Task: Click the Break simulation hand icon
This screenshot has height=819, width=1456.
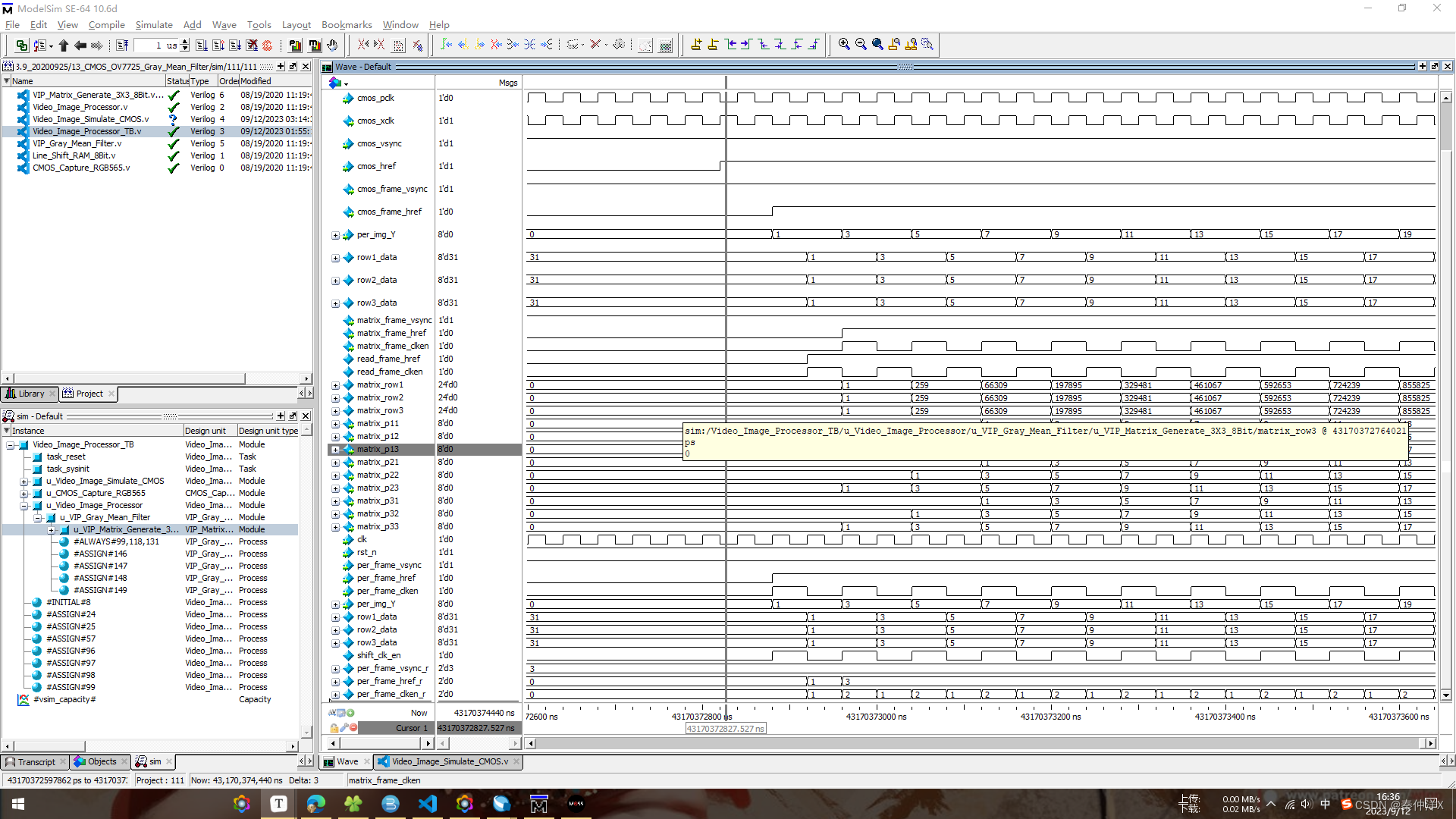Action: click(x=332, y=45)
